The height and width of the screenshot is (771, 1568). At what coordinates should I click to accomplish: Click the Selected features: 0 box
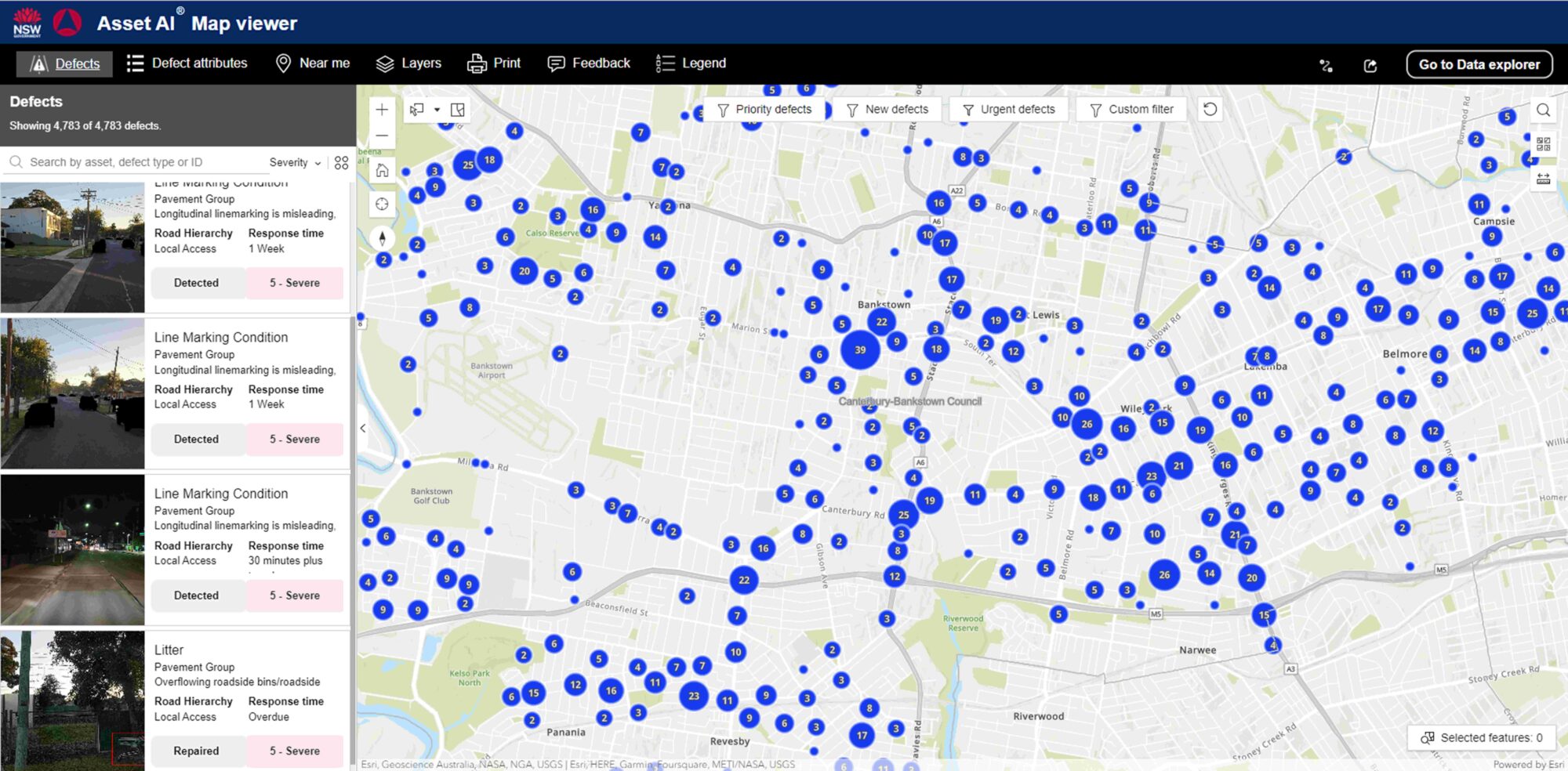point(1481,737)
